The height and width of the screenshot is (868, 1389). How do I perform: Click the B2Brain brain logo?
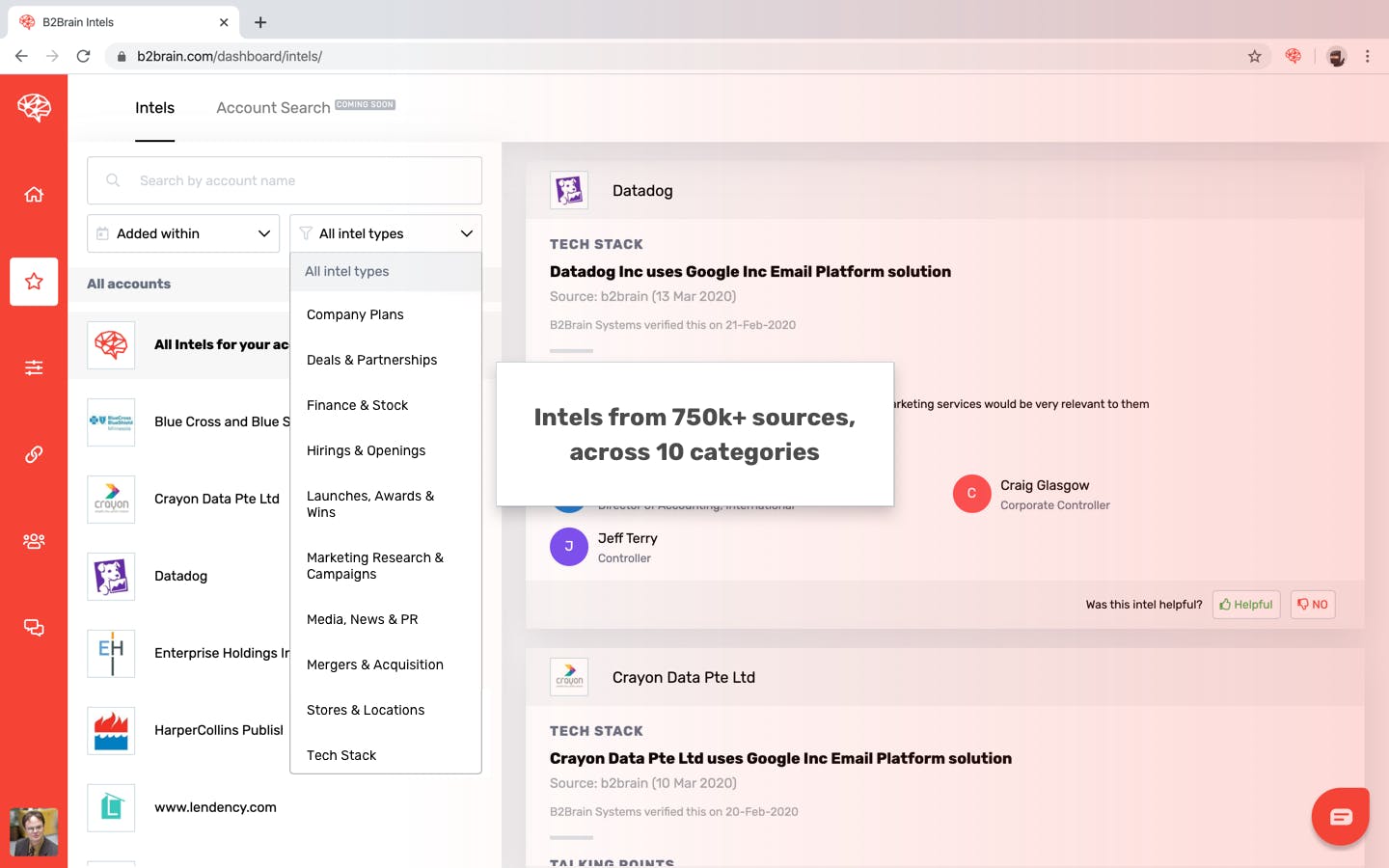[34, 107]
